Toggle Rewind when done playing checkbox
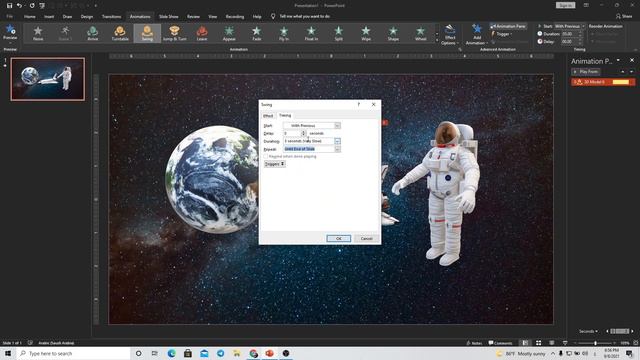 tap(266, 157)
